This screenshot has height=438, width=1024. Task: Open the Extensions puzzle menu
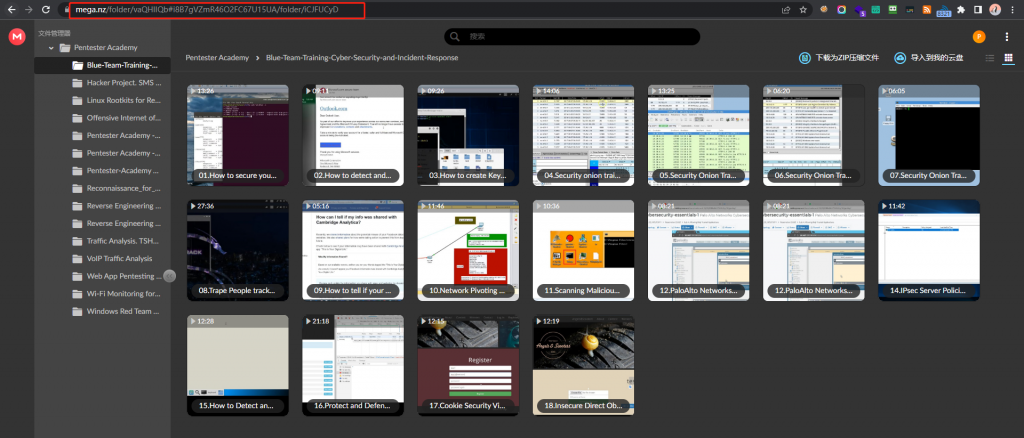(961, 10)
